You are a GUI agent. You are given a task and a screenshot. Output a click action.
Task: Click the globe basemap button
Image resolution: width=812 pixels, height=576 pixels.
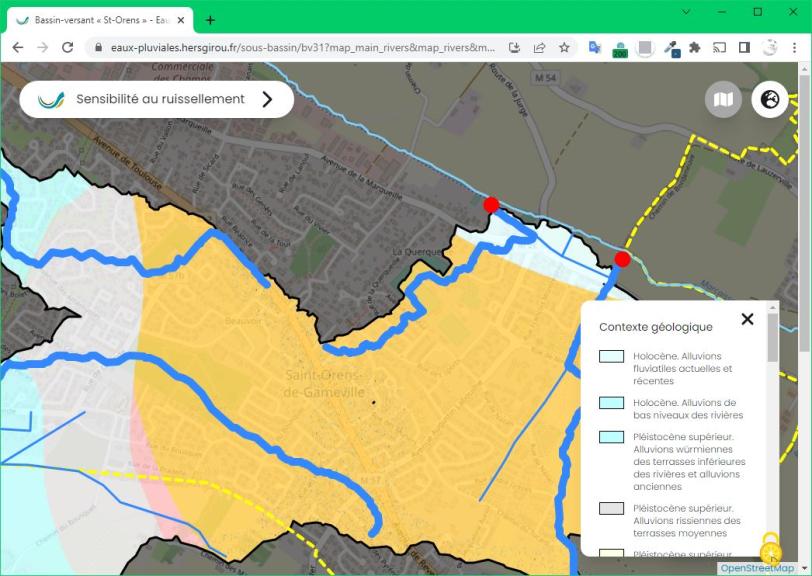[770, 99]
